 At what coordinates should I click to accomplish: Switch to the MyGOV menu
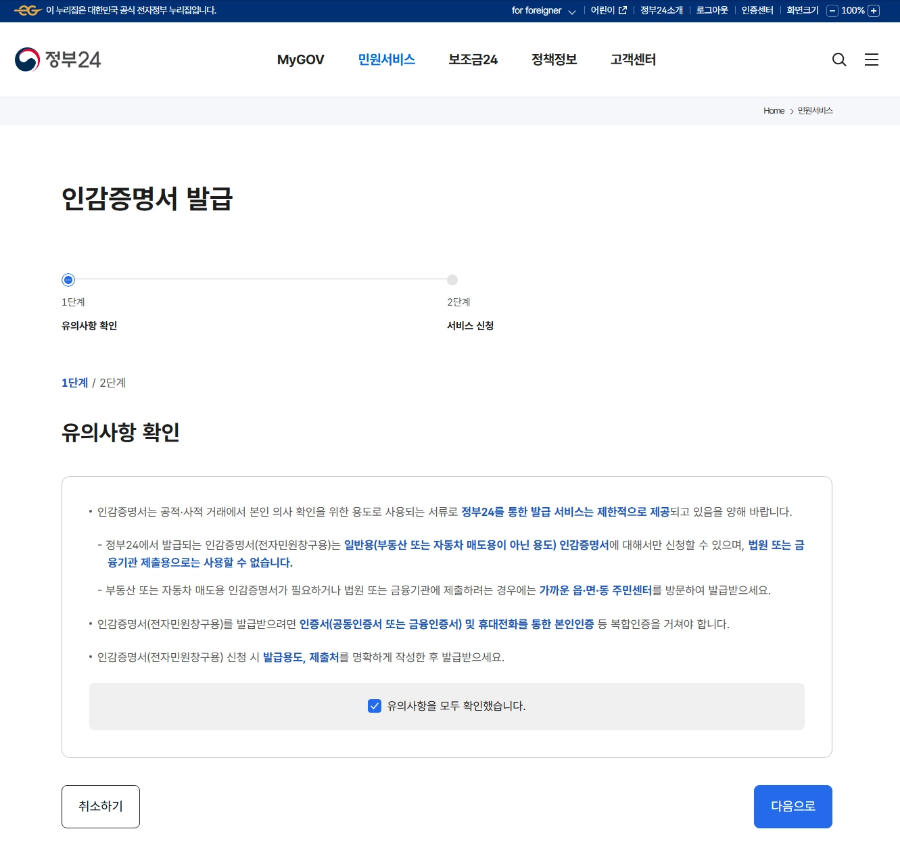pos(300,60)
